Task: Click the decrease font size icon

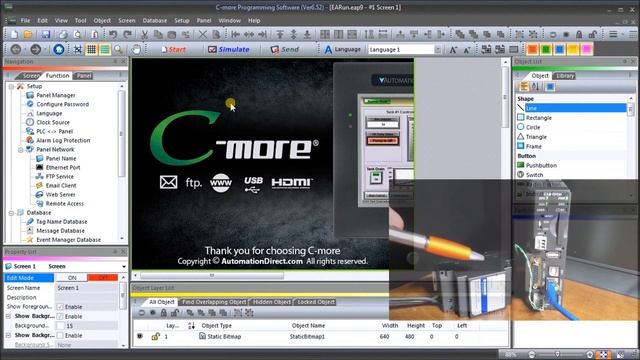Action: 467,50
